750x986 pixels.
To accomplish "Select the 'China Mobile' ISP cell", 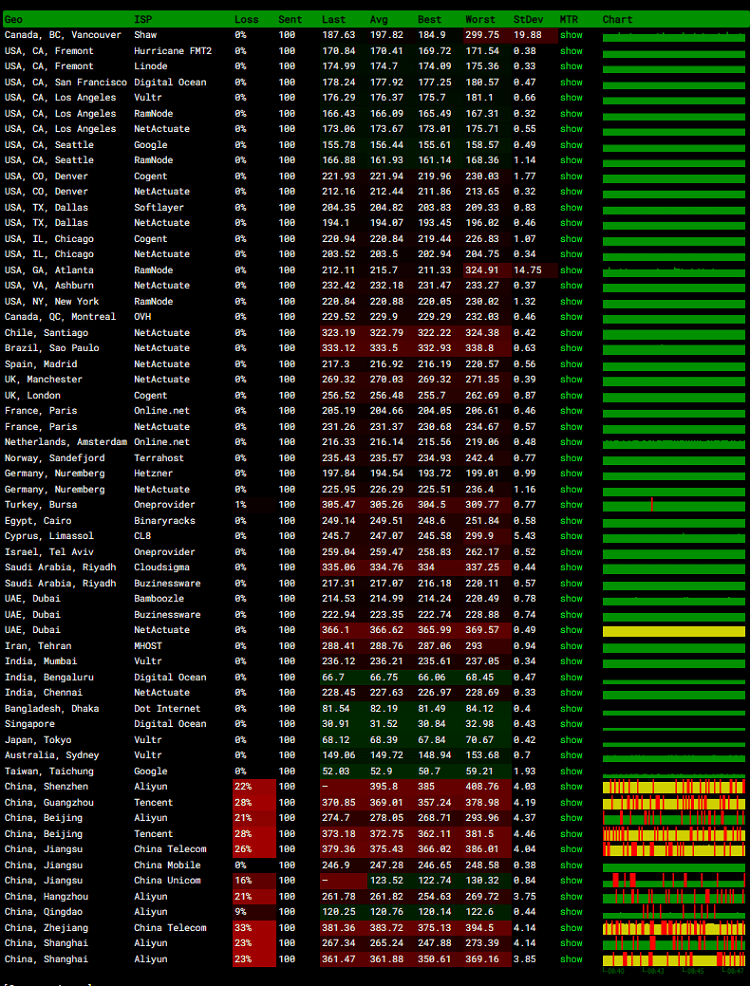I will pyautogui.click(x=167, y=865).
